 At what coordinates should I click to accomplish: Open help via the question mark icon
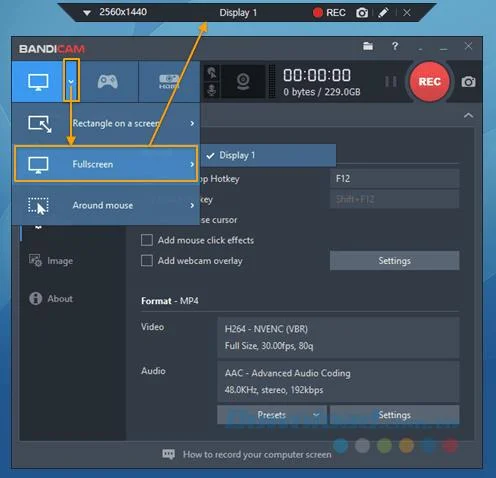[395, 46]
